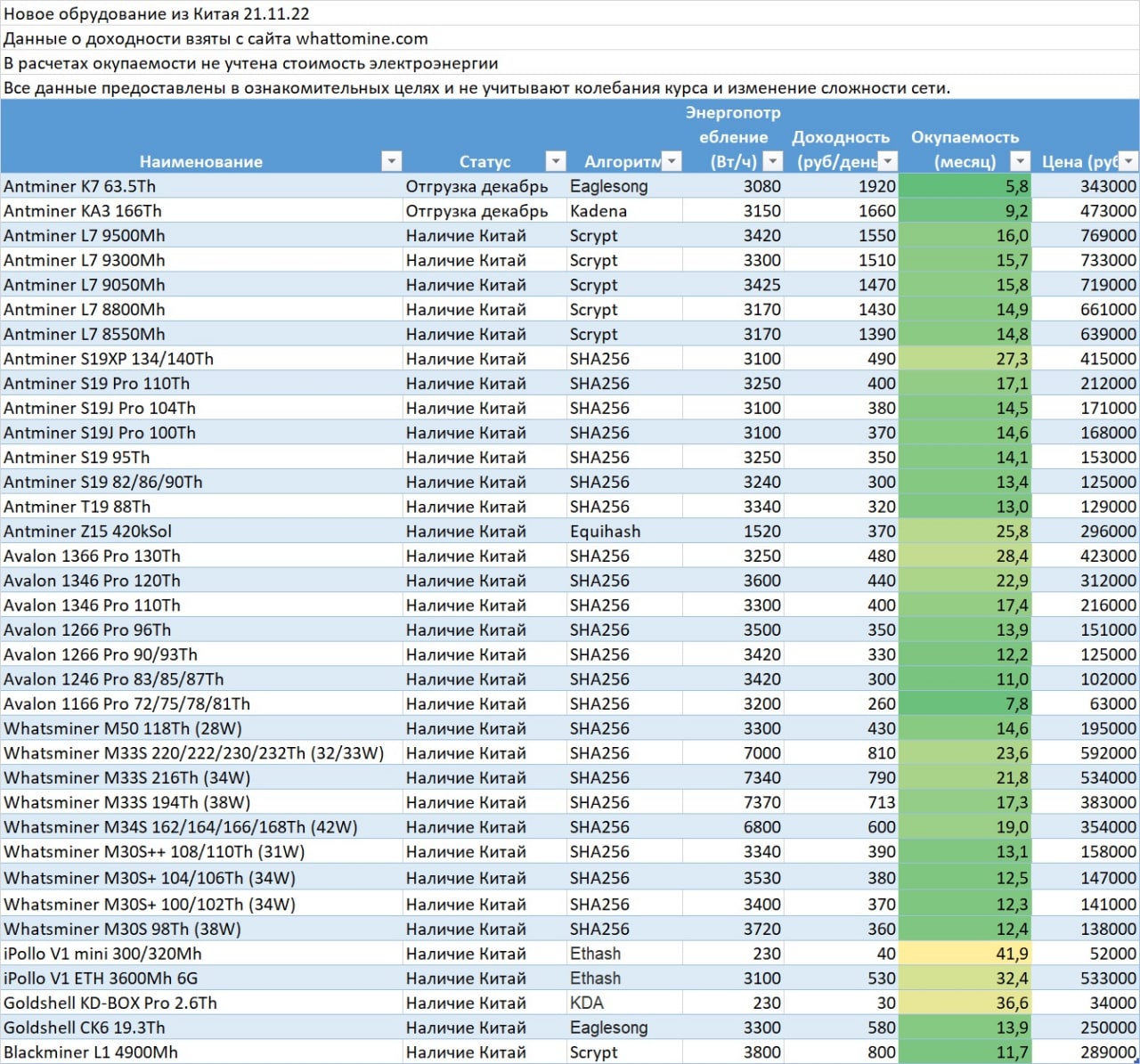
Task: Select price 250000
Action: (1086, 1027)
